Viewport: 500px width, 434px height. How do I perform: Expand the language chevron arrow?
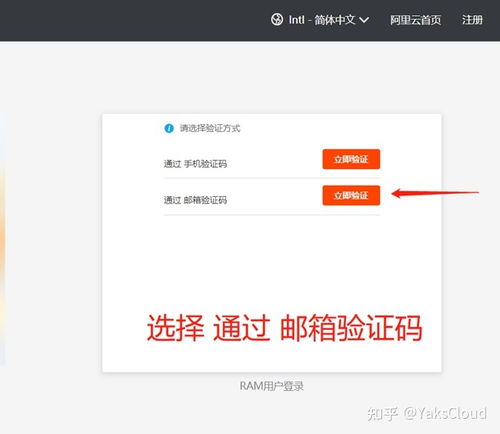pos(364,20)
